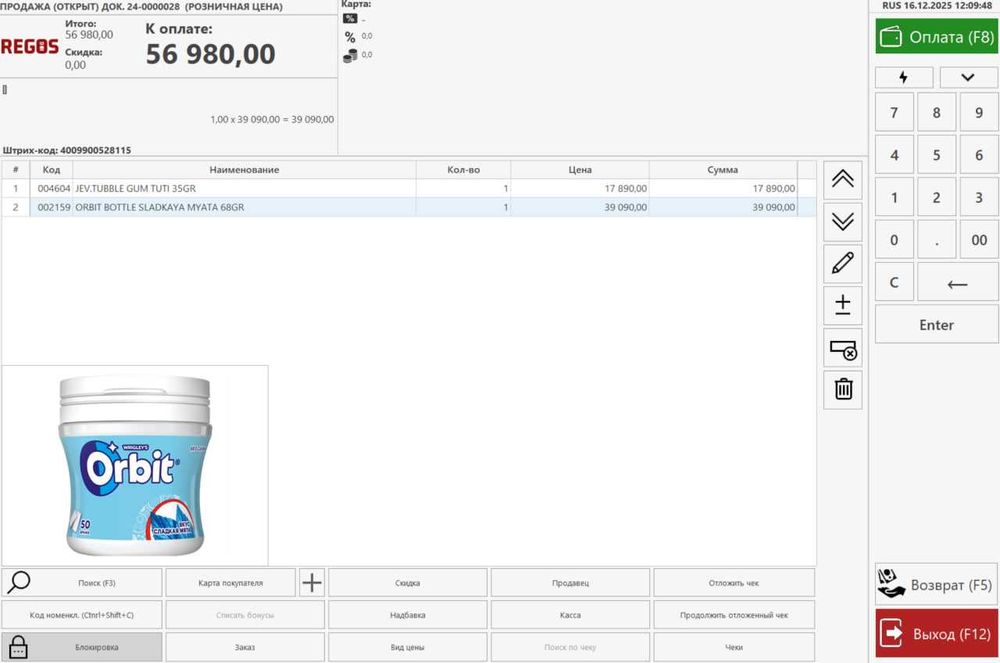Click the Вид цены price type button
This screenshot has height=663, width=1000.
(408, 647)
